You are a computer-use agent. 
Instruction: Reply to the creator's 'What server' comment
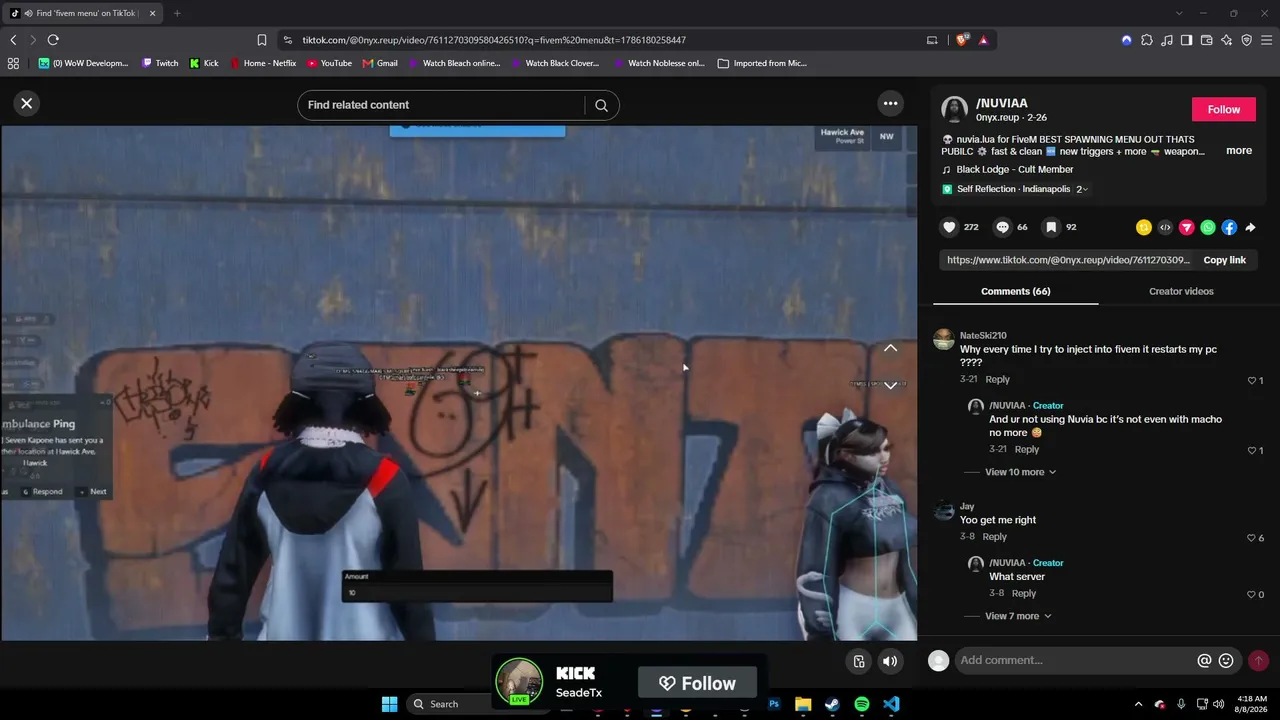pyautogui.click(x=1023, y=594)
